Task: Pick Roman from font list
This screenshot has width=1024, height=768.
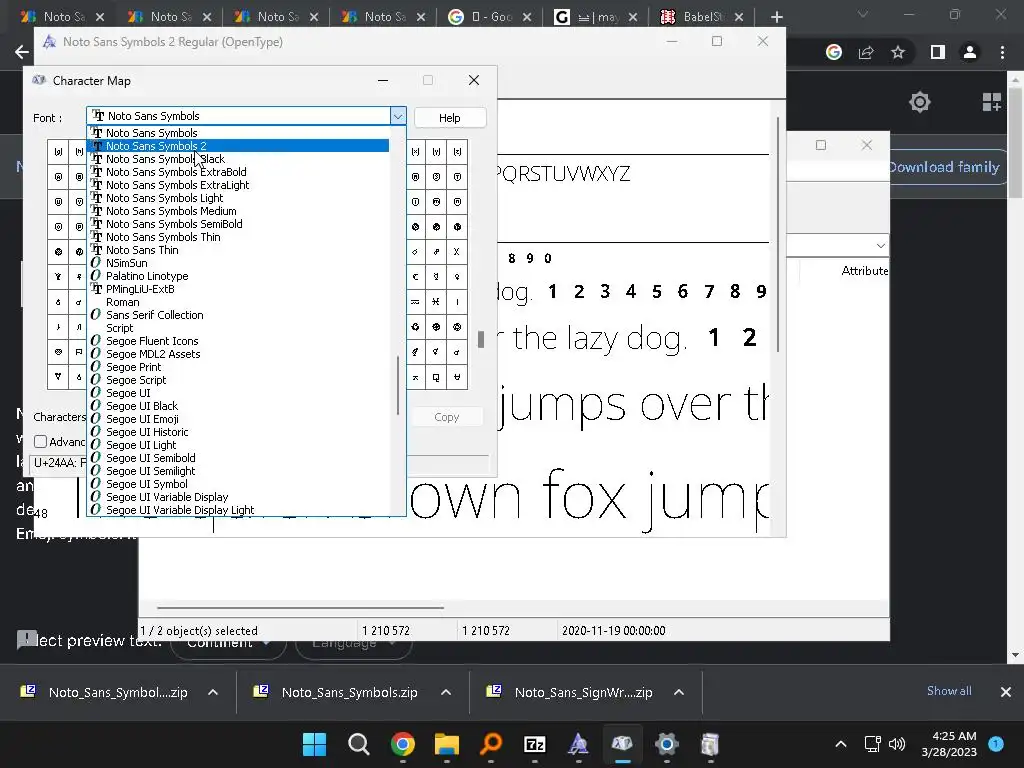Action: pyautogui.click(x=238, y=302)
